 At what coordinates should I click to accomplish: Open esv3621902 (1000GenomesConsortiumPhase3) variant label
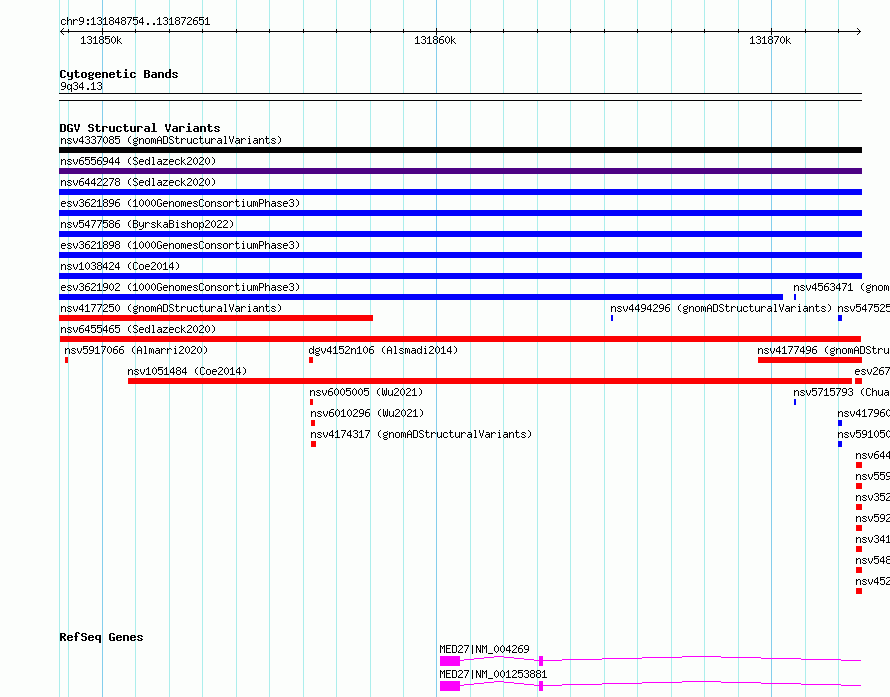coord(180,287)
